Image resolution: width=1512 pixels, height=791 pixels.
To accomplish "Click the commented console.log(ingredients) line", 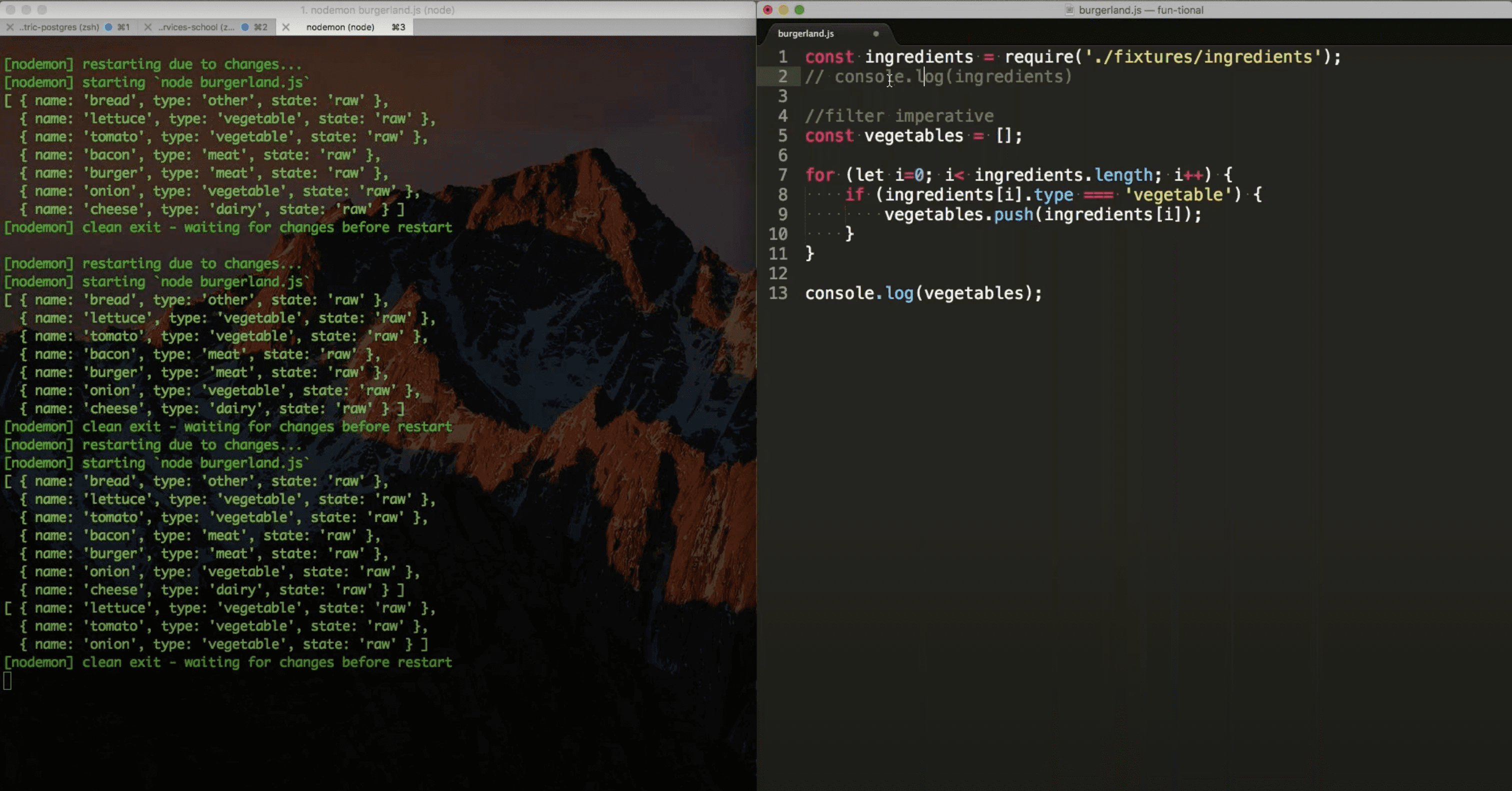I will tap(938, 77).
